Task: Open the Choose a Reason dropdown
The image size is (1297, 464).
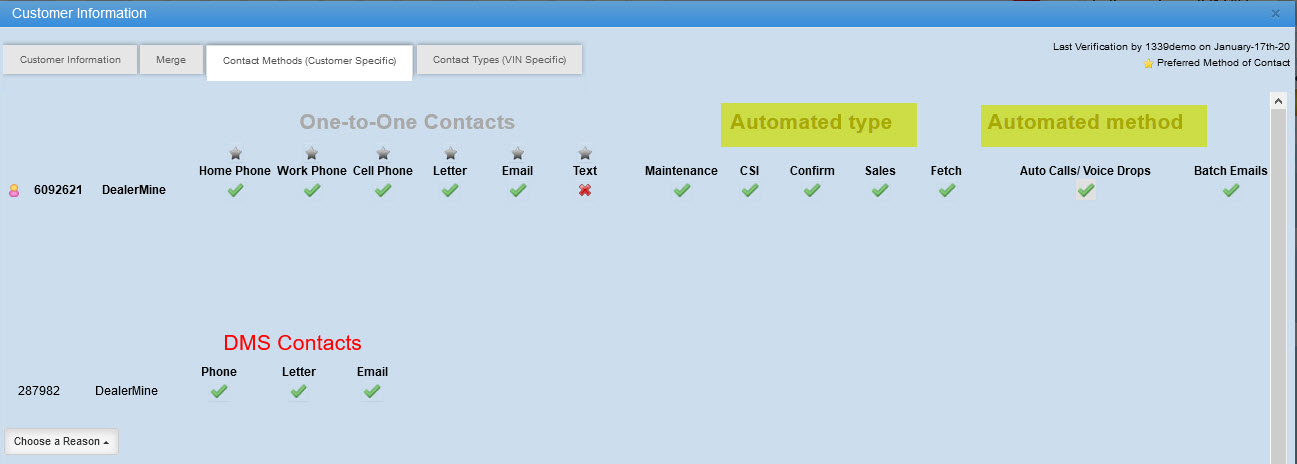Action: click(62, 441)
